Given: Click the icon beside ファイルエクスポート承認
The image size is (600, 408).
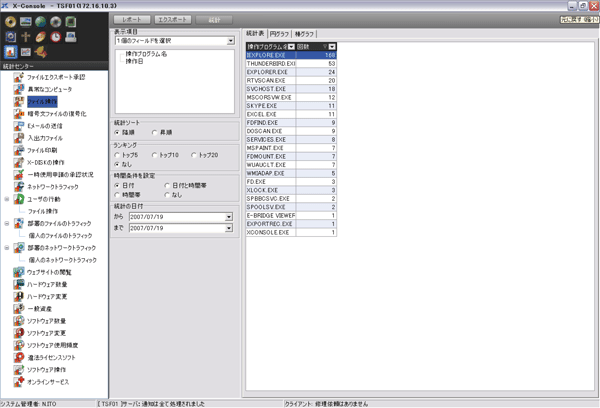Looking at the screenshot, I should click(x=19, y=77).
